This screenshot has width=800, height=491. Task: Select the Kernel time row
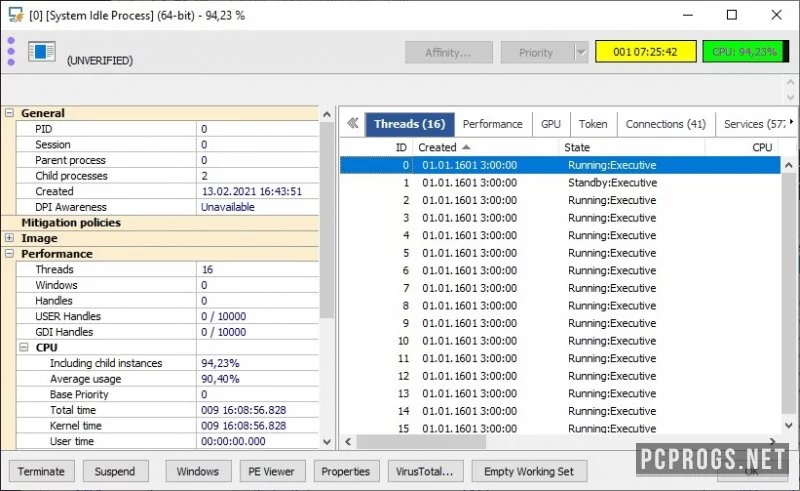167,426
